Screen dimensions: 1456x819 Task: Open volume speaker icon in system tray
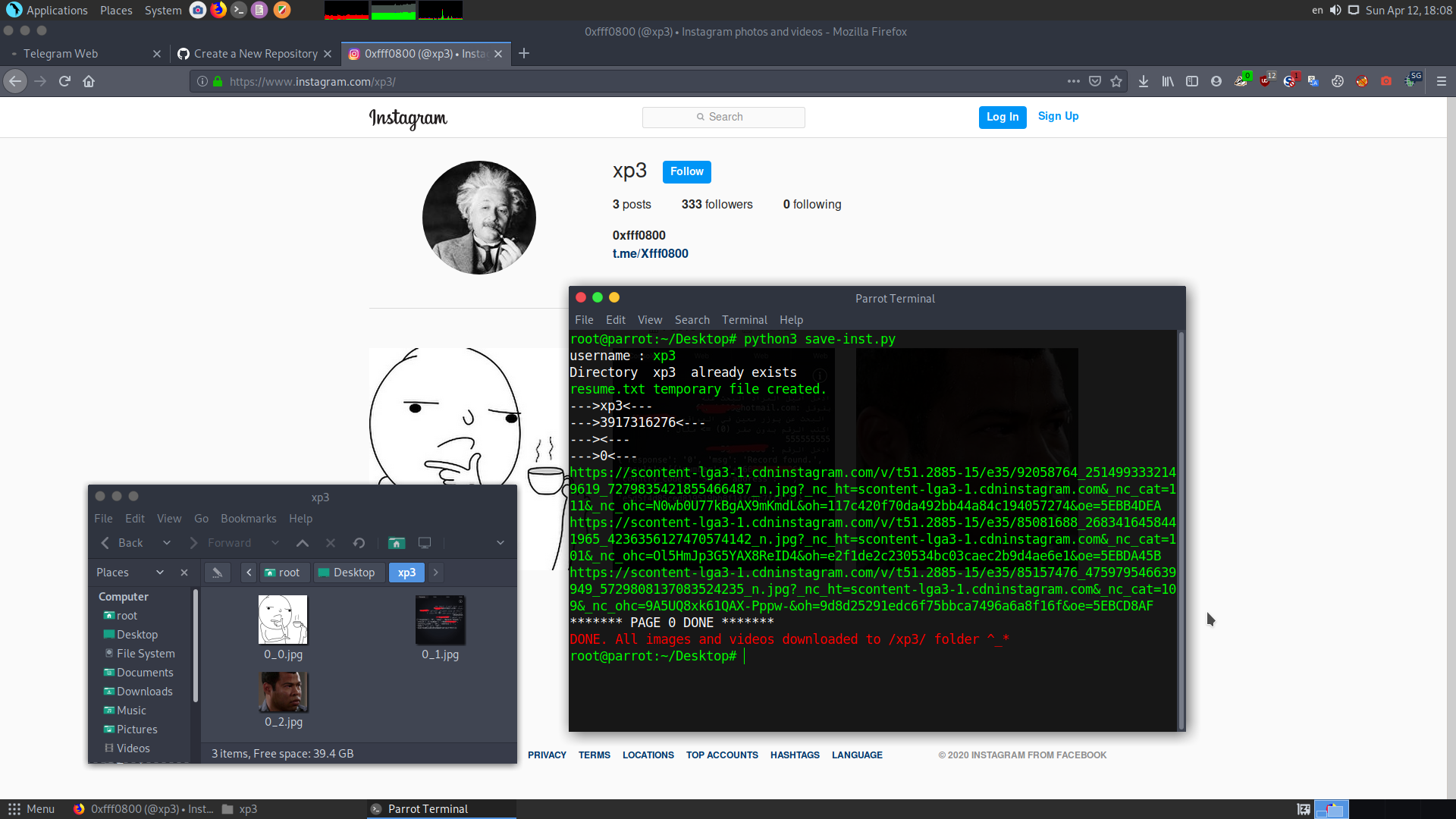1335,11
